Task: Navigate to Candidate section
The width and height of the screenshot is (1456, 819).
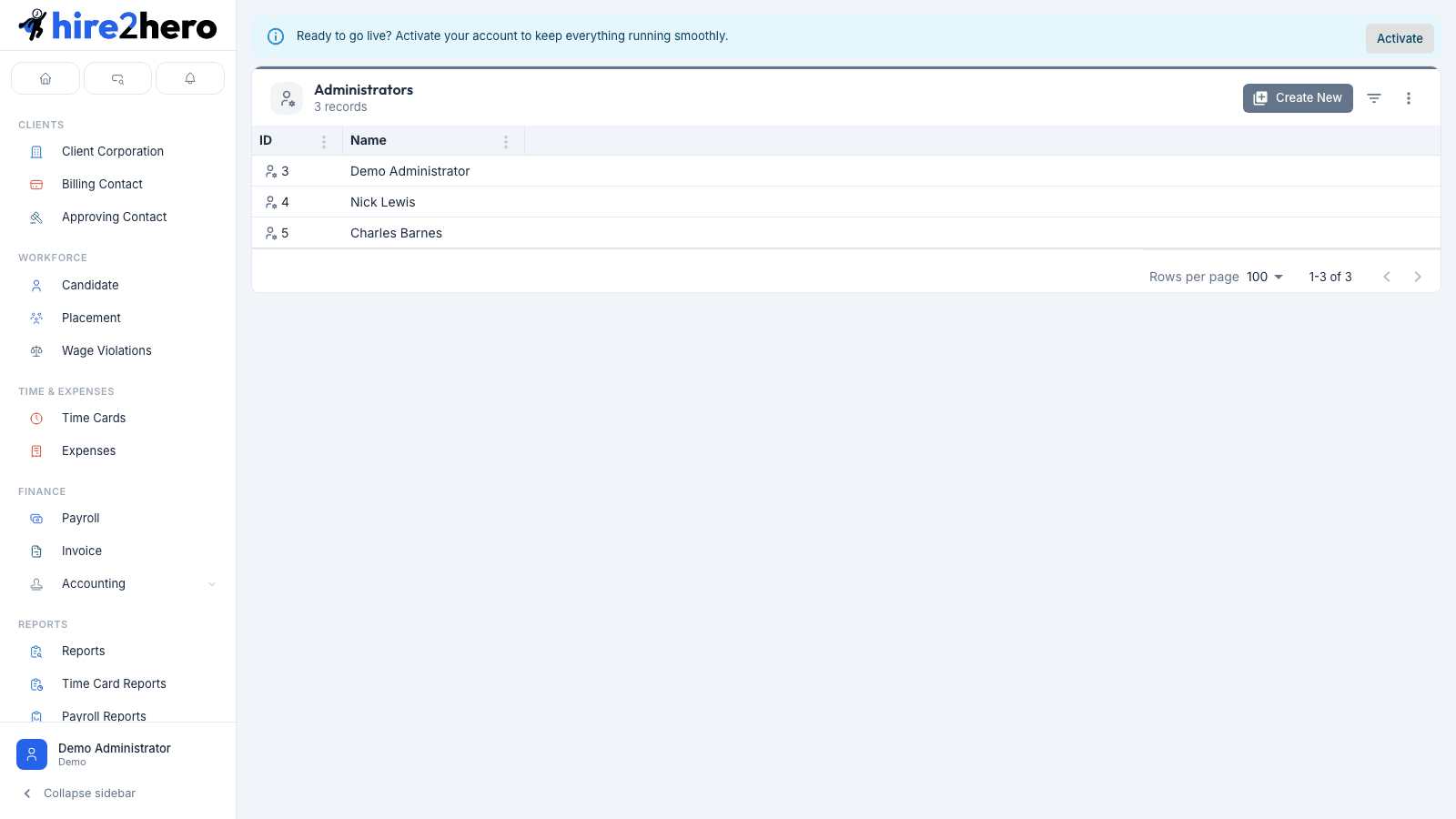Action: click(90, 286)
